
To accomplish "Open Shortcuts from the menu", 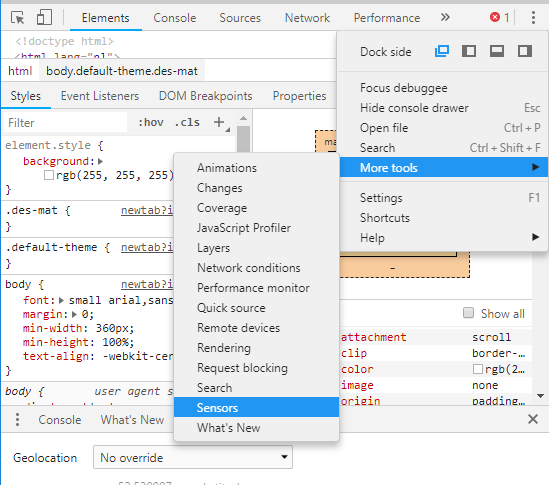I will pos(443,217).
